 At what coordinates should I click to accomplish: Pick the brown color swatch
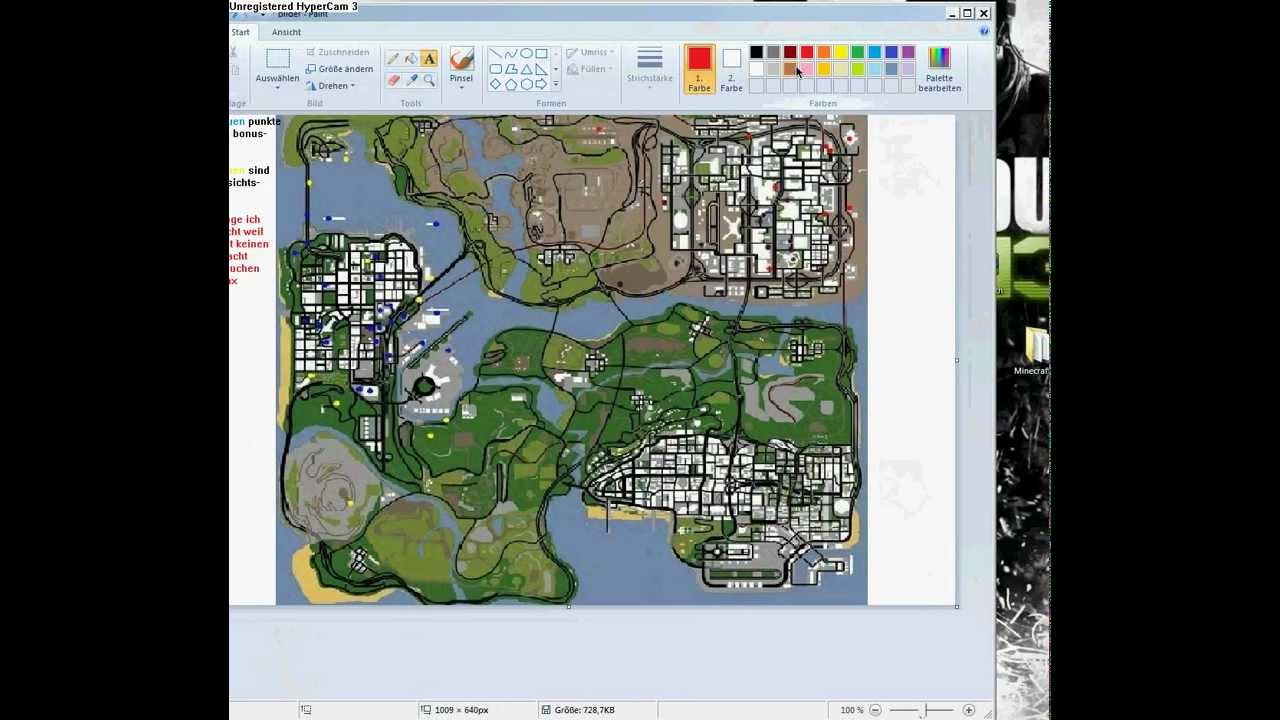(790, 69)
